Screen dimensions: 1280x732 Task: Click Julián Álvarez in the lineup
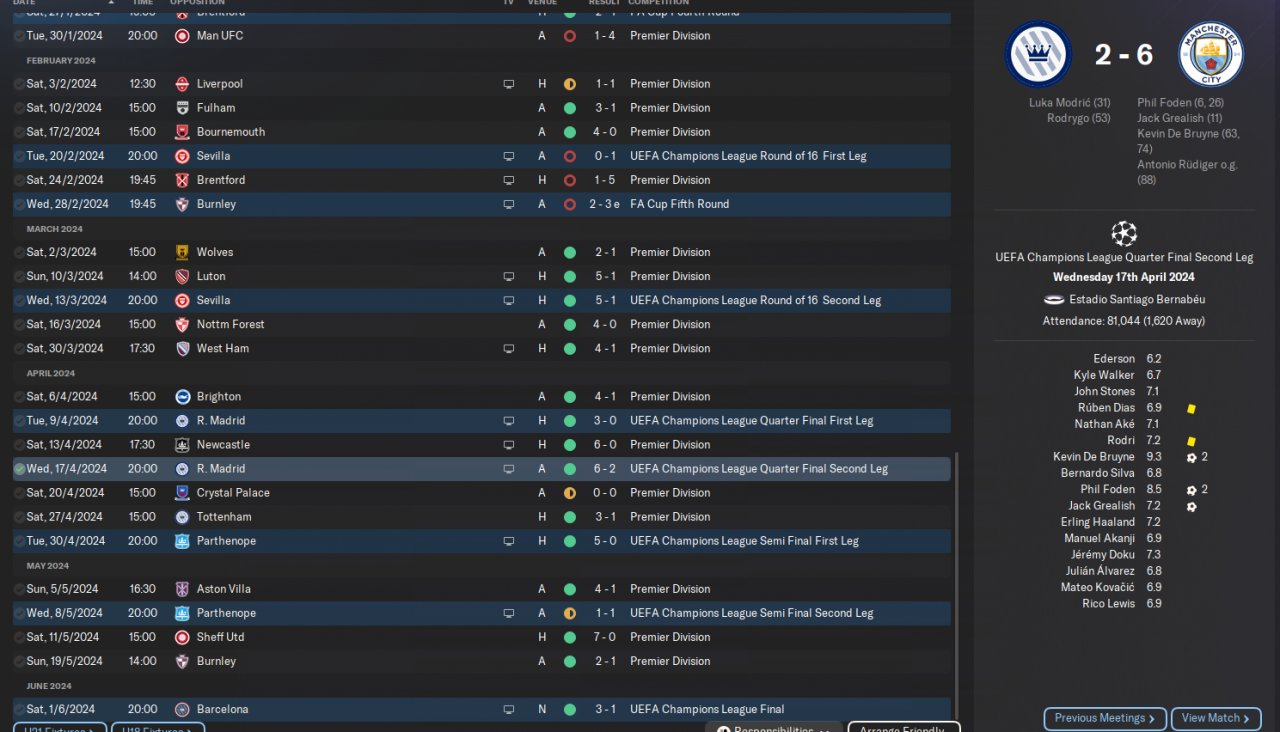pos(1099,571)
